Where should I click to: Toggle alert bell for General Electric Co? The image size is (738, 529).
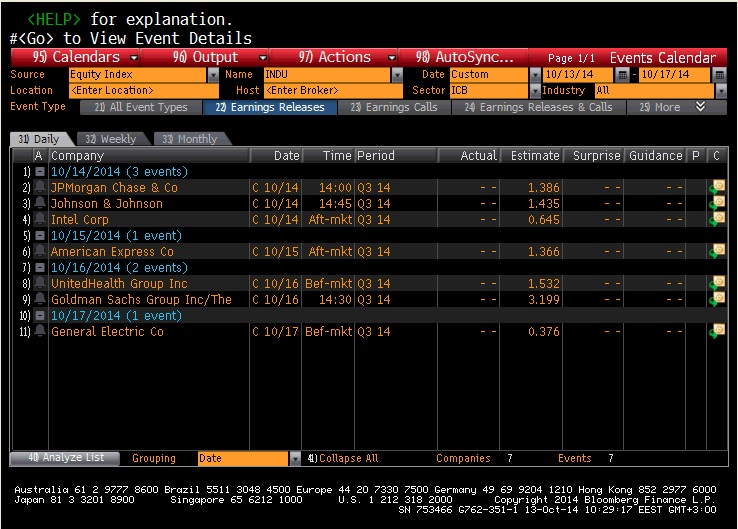pyautogui.click(x=40, y=331)
